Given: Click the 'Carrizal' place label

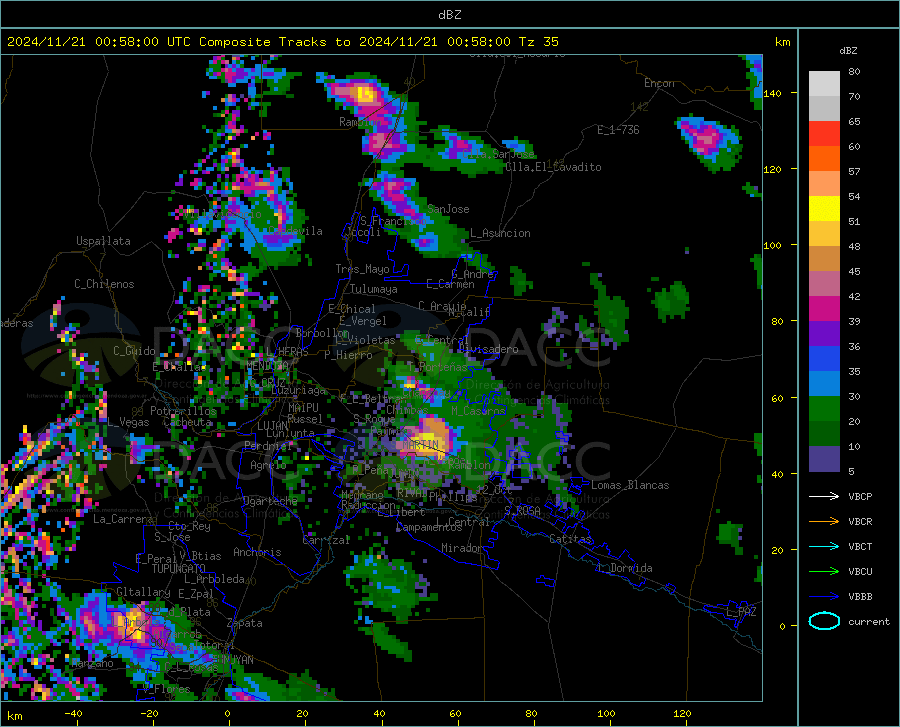Looking at the screenshot, I should [326, 540].
